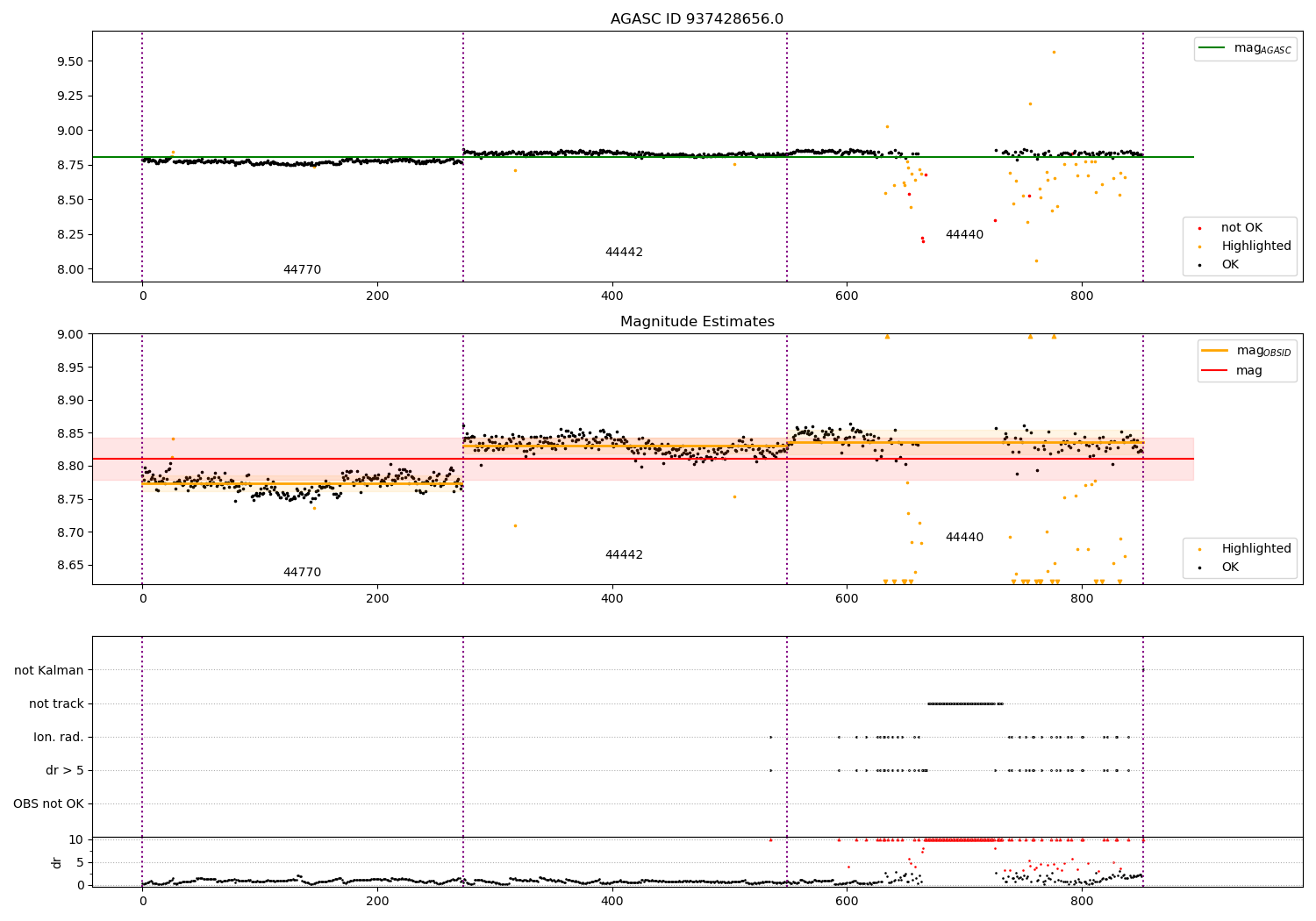Click the x-axis 400 tick of top plot
The height and width of the screenshot is (921, 1316).
pos(612,296)
